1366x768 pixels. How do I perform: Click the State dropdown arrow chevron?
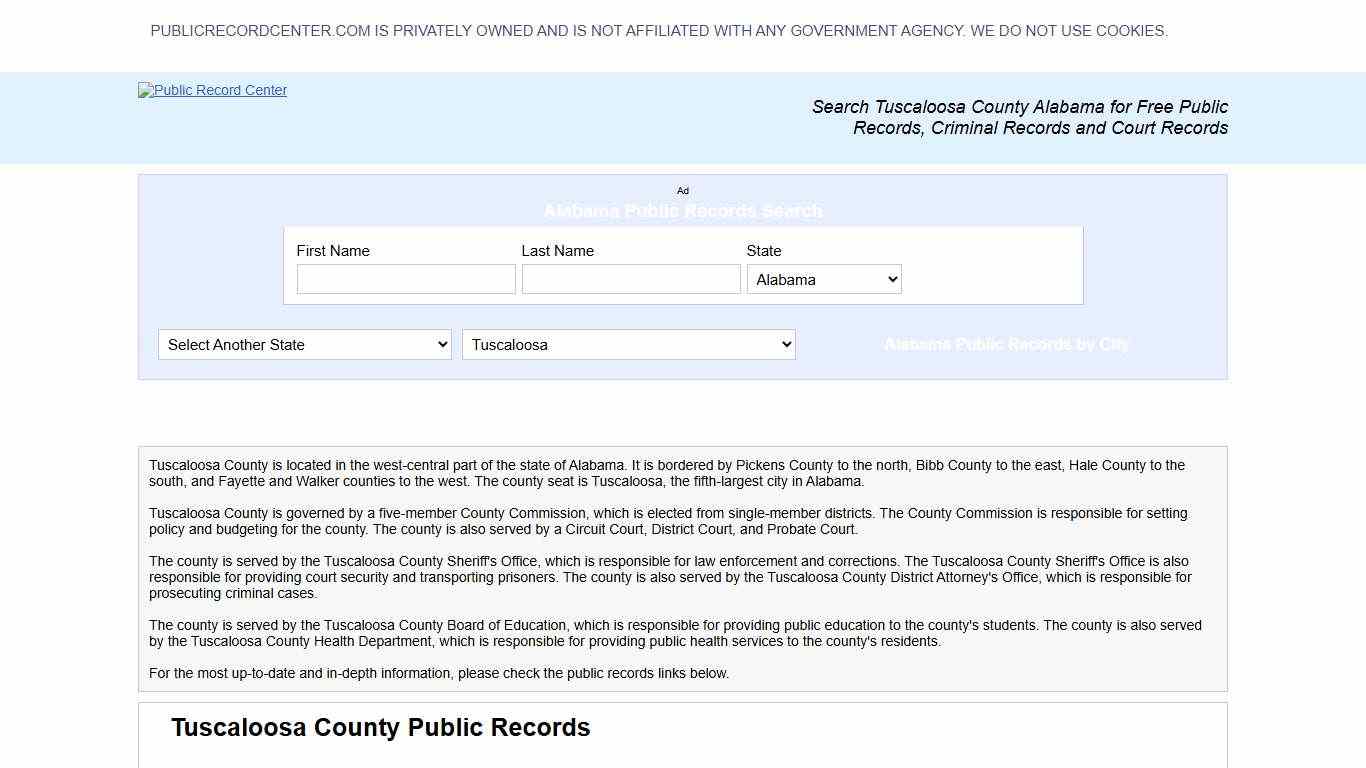pyautogui.click(x=893, y=279)
